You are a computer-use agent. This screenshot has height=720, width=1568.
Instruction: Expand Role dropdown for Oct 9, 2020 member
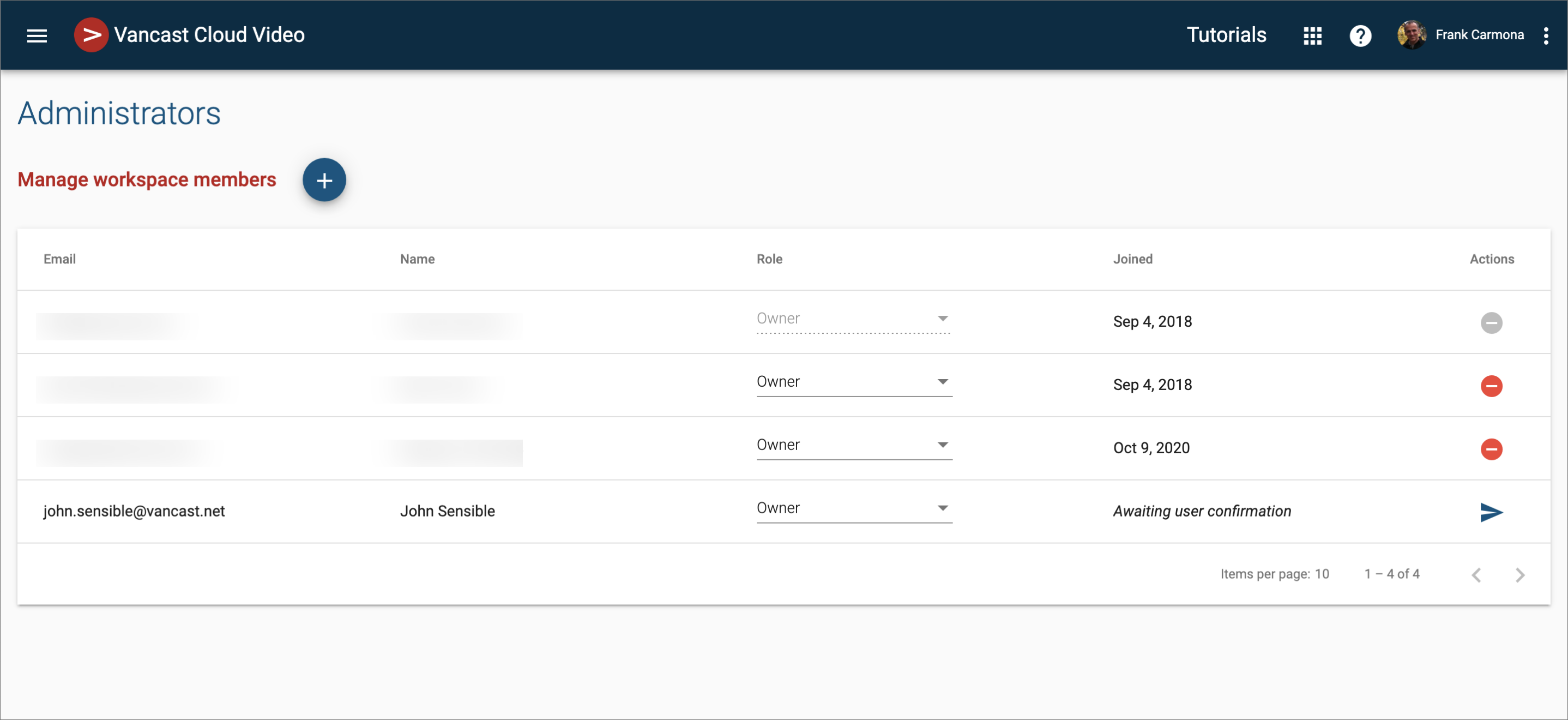pyautogui.click(x=853, y=445)
